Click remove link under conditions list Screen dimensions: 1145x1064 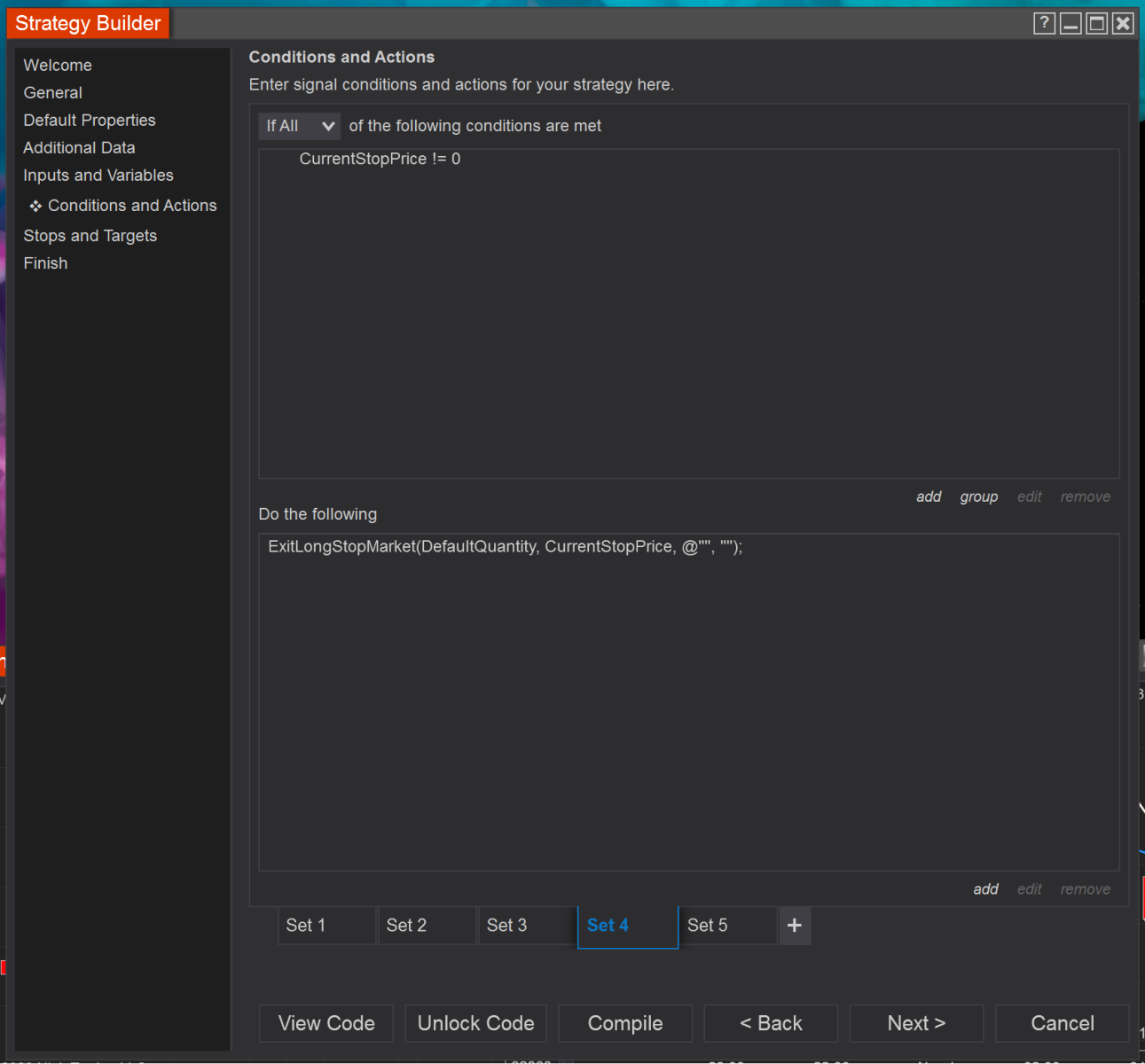1086,497
